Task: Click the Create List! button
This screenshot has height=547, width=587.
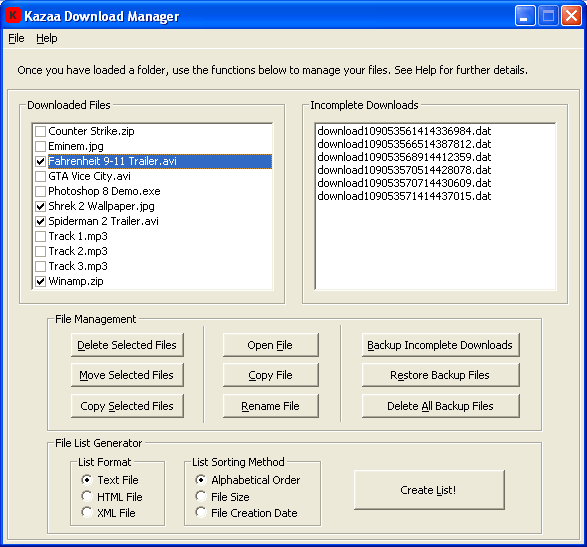Action: tap(429, 490)
